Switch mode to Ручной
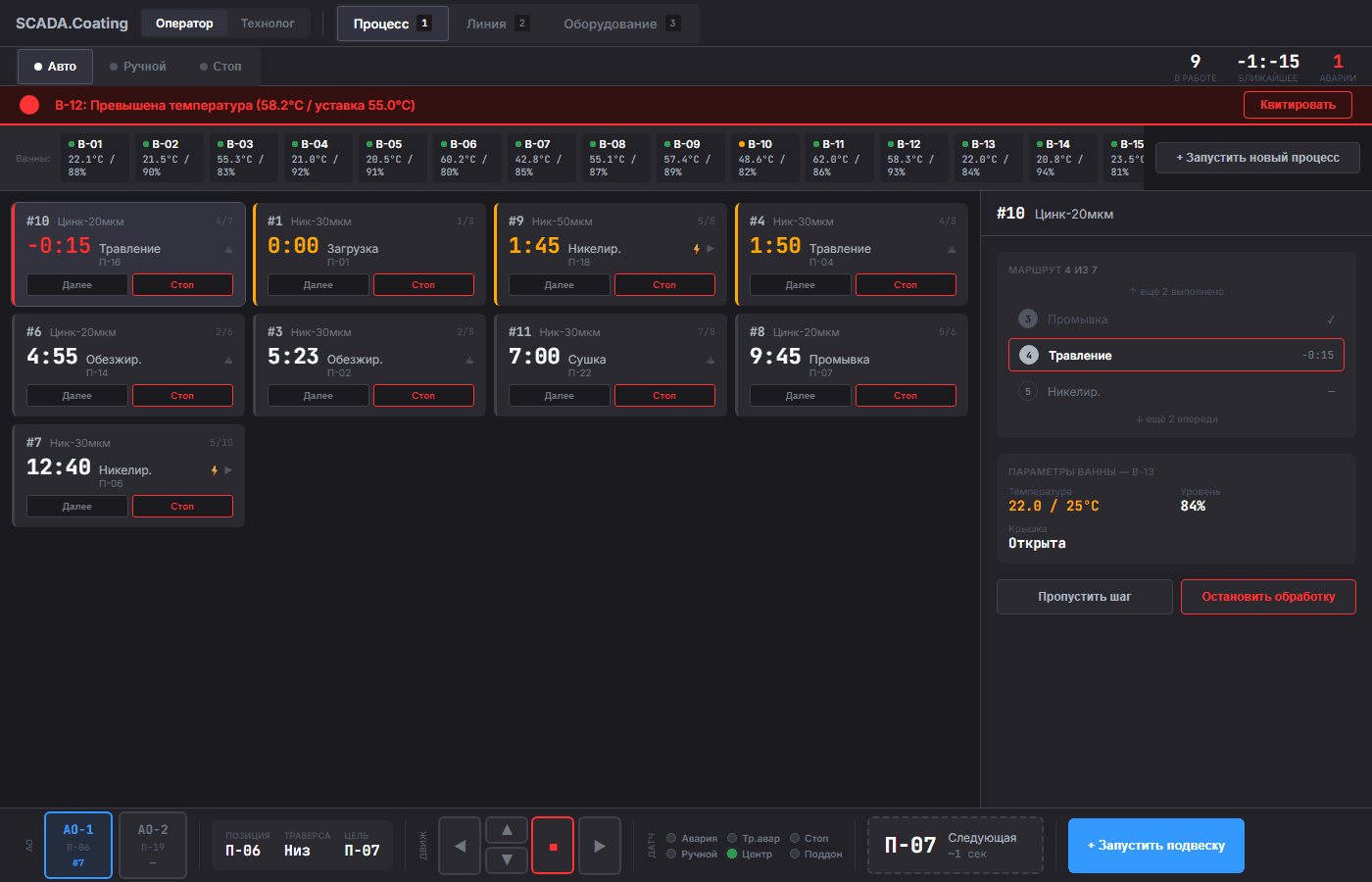Viewport: 1372px width, 882px height. (x=137, y=66)
